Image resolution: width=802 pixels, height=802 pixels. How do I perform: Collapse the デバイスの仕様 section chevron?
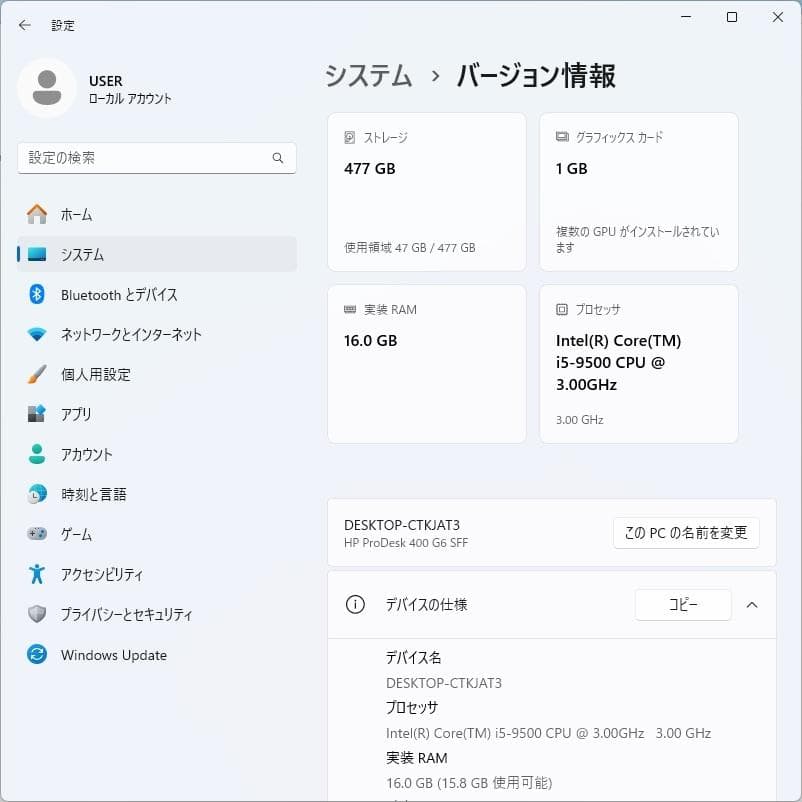[753, 605]
